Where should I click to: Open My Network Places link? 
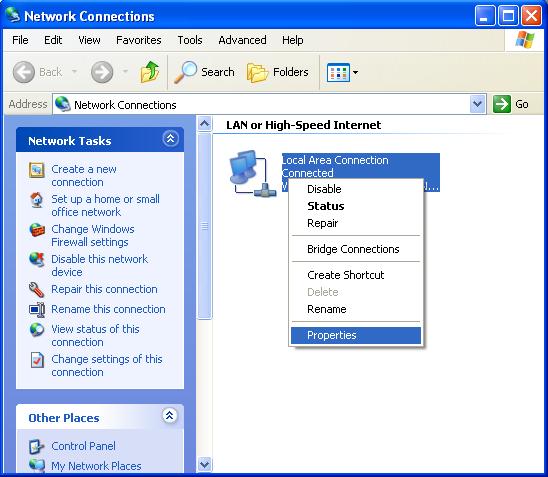(96, 466)
